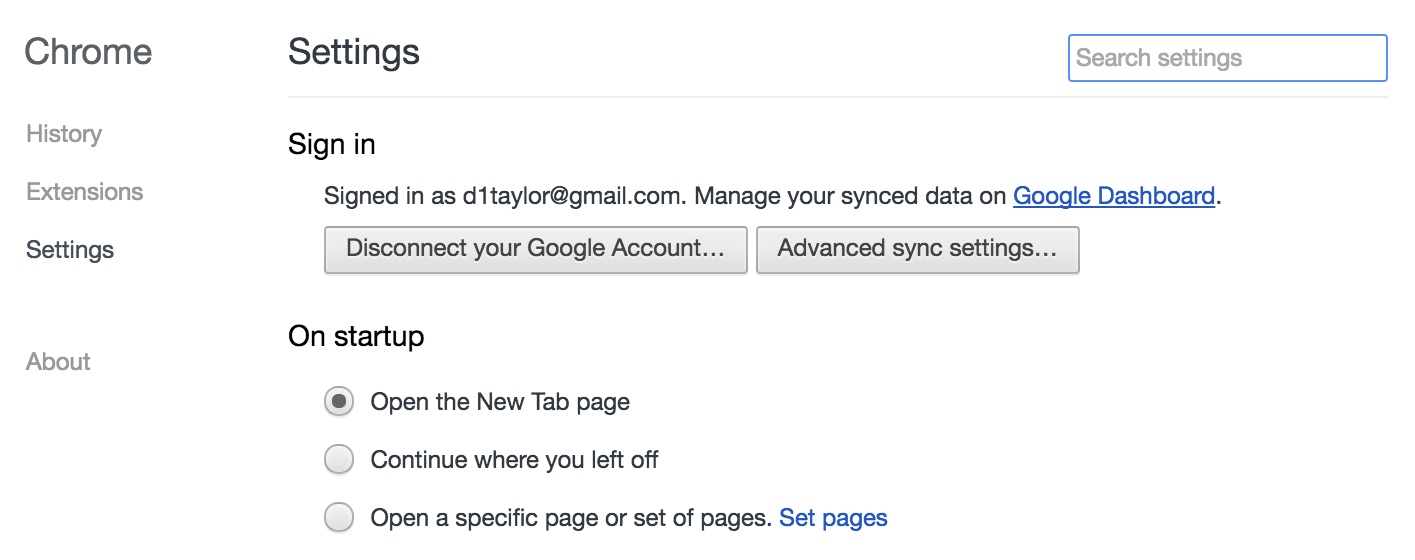The width and height of the screenshot is (1415, 560).
Task: Go to Extensions in the sidebar
Action: (85, 192)
